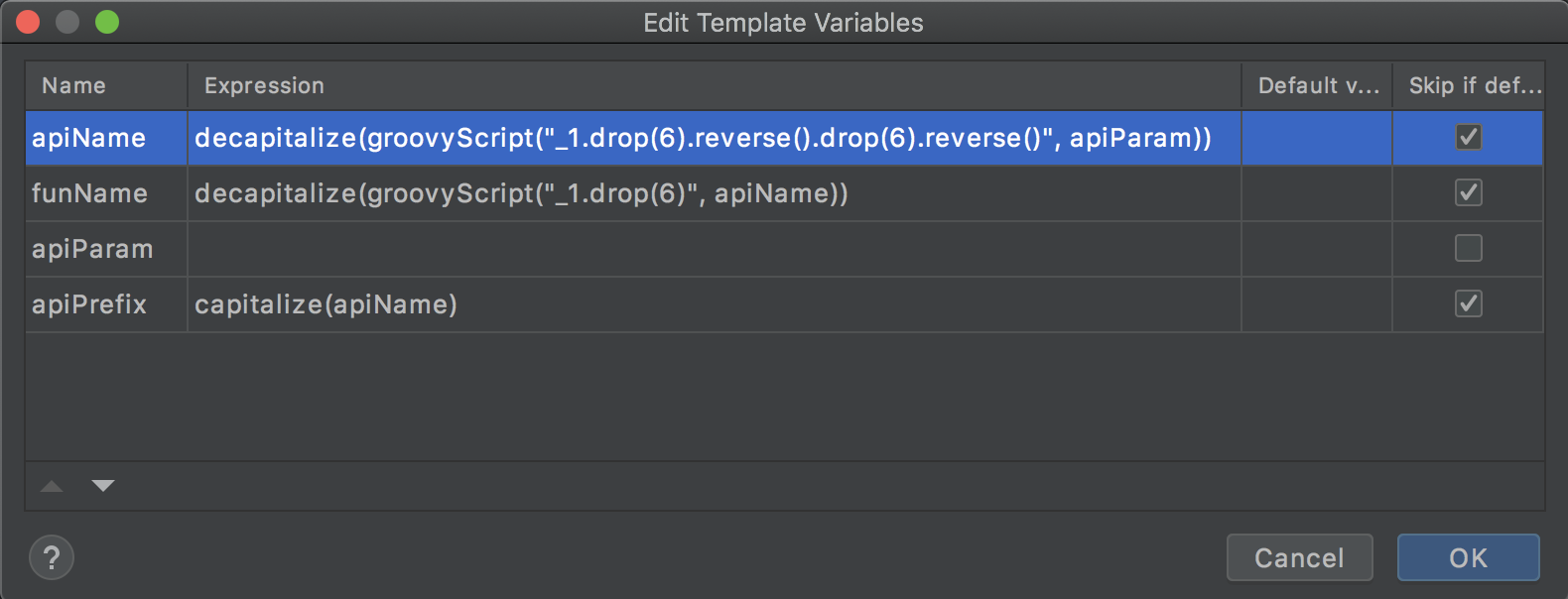Select the Skip if defined column header
1568x599 pixels.
click(1469, 85)
